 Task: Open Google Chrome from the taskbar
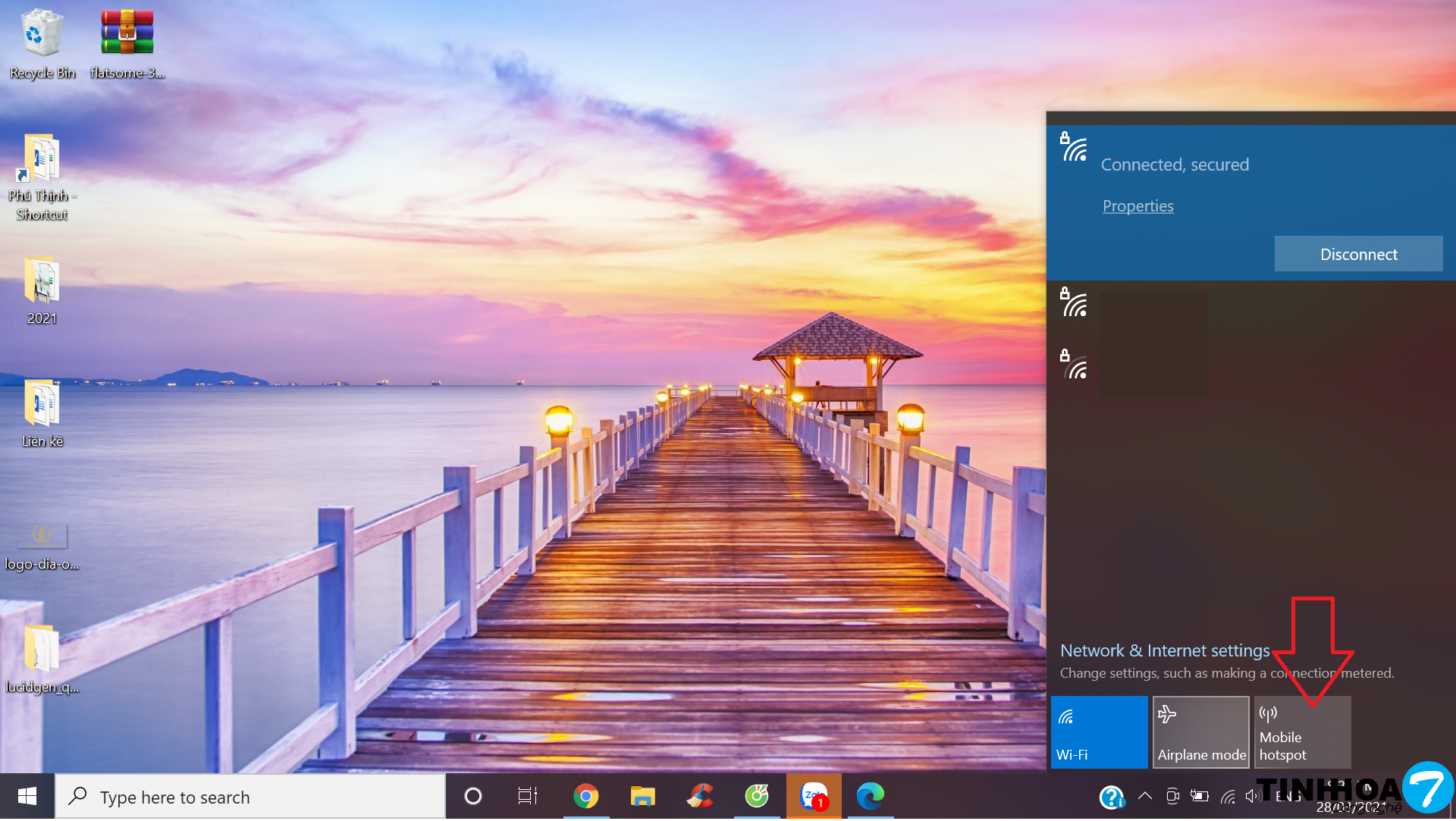point(585,796)
